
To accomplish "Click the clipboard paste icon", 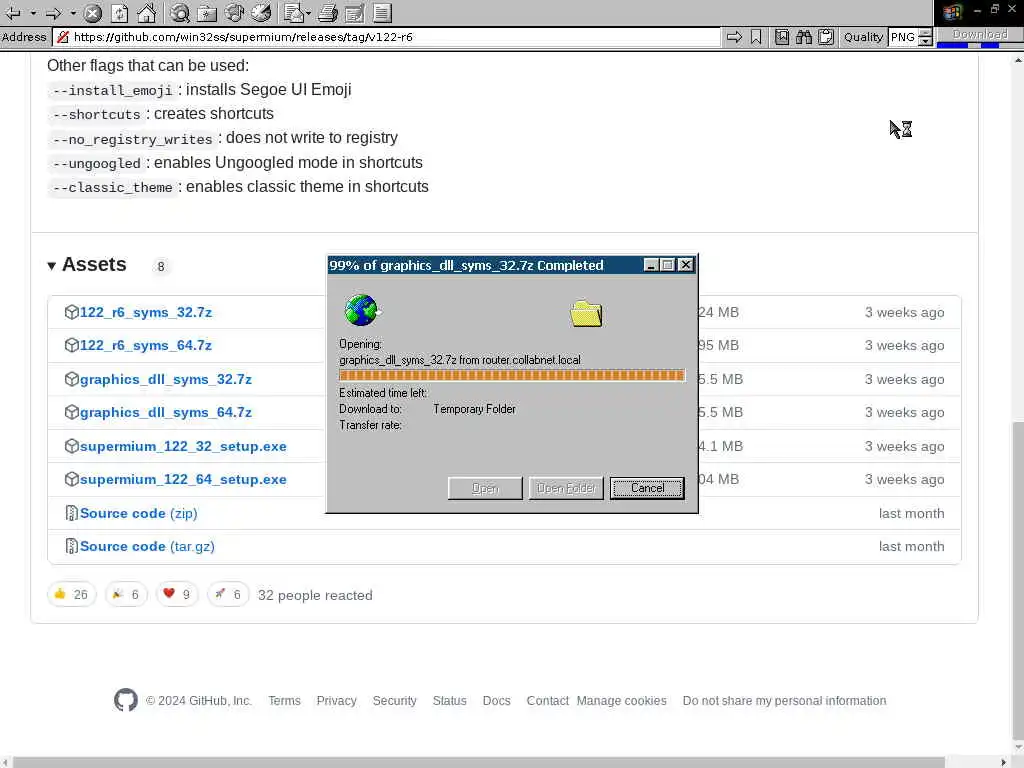I will 826,37.
